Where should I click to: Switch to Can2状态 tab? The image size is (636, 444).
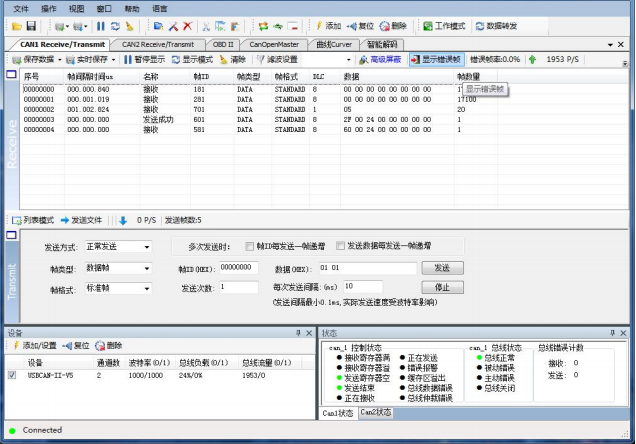376,413
